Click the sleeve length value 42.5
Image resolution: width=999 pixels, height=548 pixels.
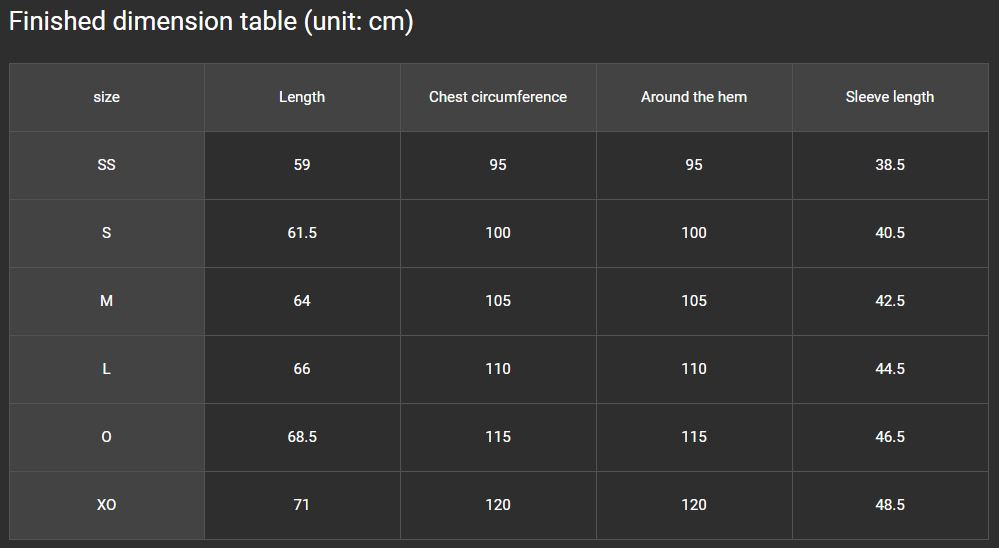[889, 301]
